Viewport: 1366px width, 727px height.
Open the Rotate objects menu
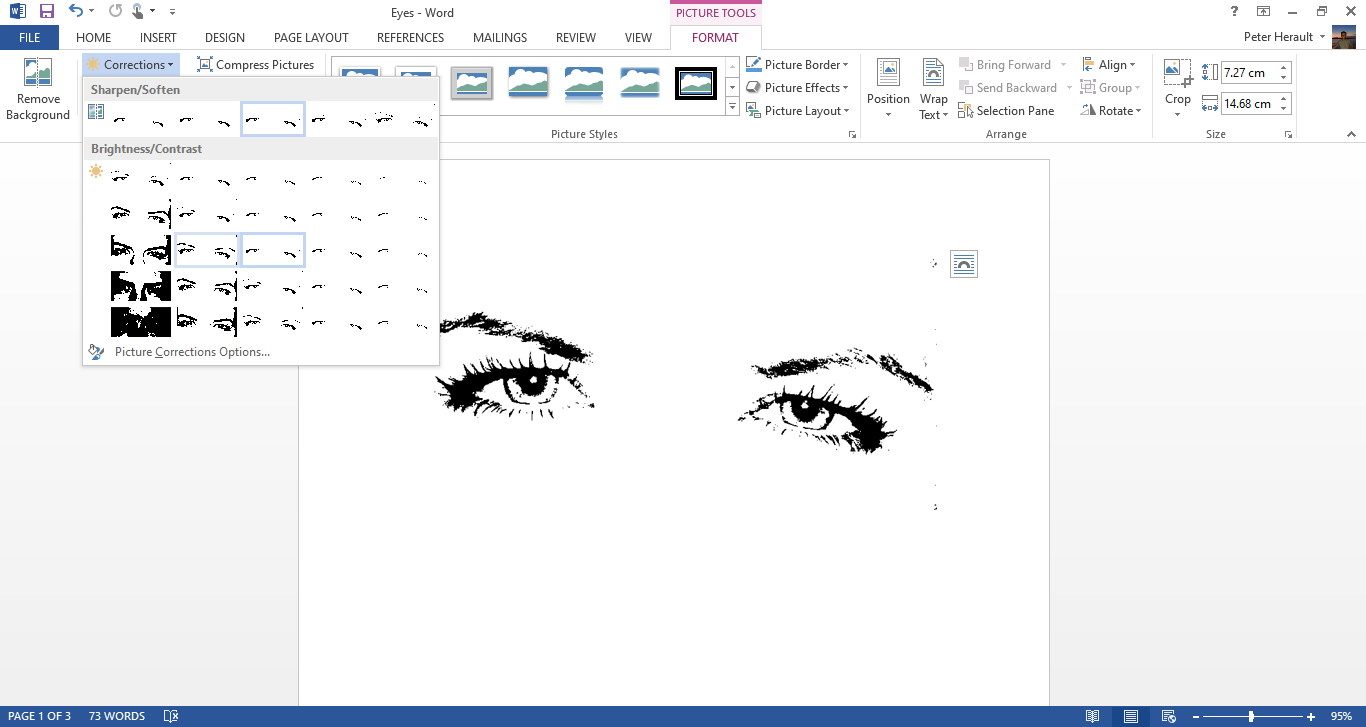coord(1111,110)
